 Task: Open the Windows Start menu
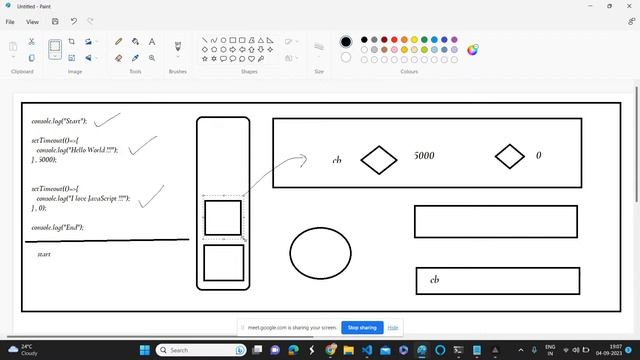click(144, 350)
